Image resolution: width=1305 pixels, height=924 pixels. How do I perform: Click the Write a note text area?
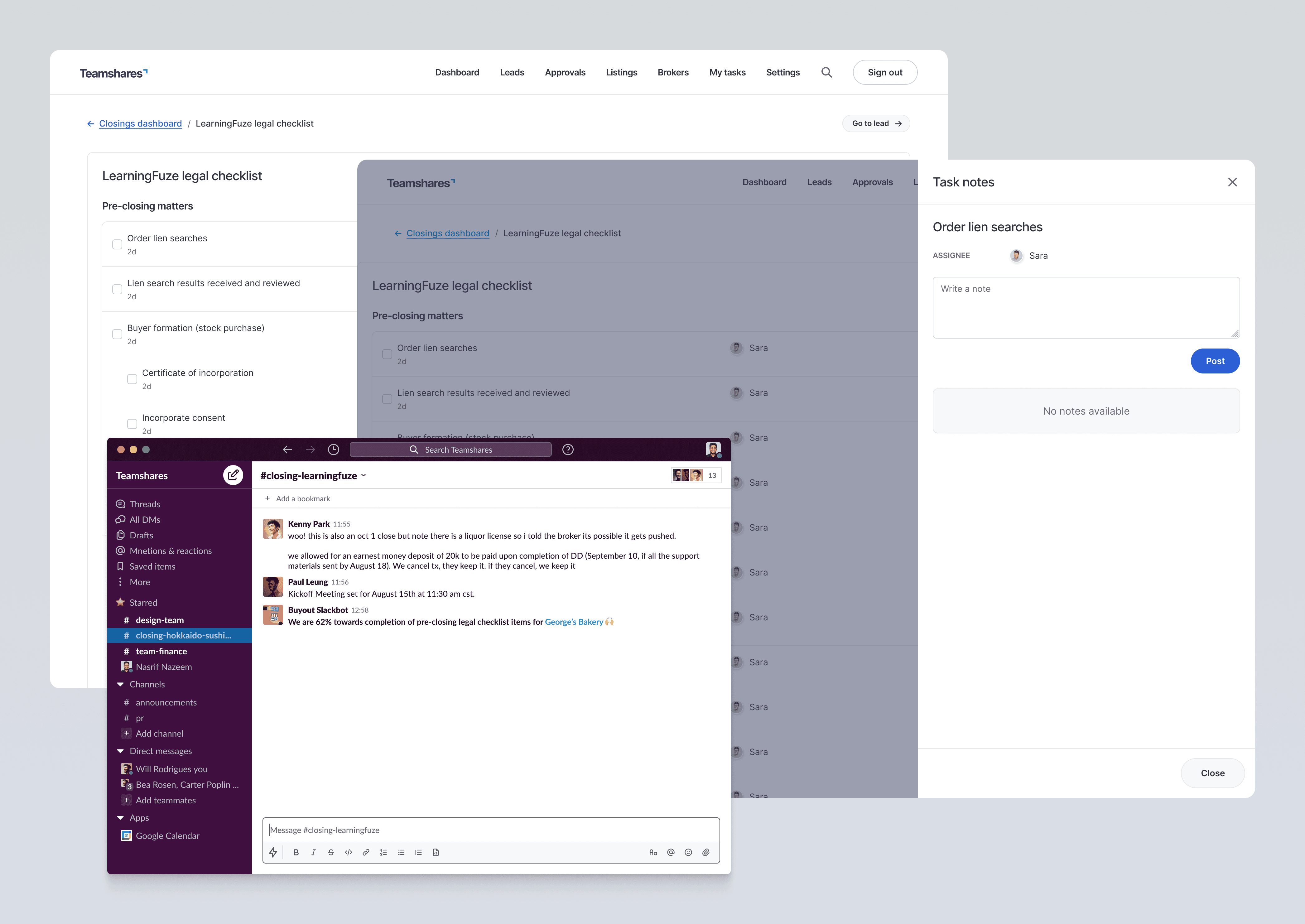tap(1086, 307)
